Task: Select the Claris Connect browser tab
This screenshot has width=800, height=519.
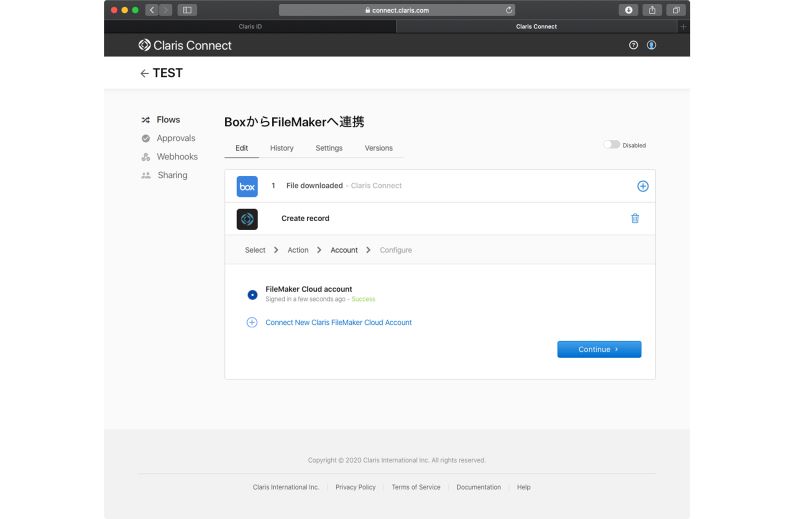Action: [x=536, y=27]
